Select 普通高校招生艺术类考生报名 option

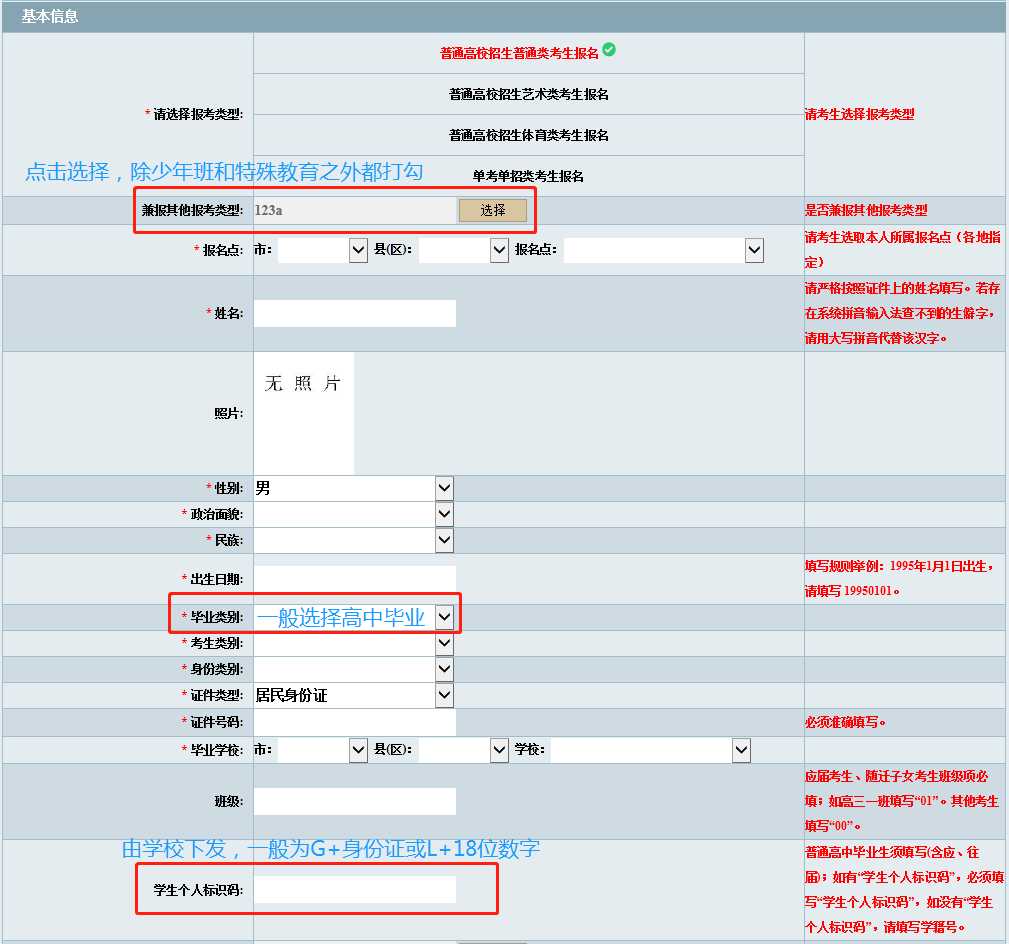click(528, 93)
